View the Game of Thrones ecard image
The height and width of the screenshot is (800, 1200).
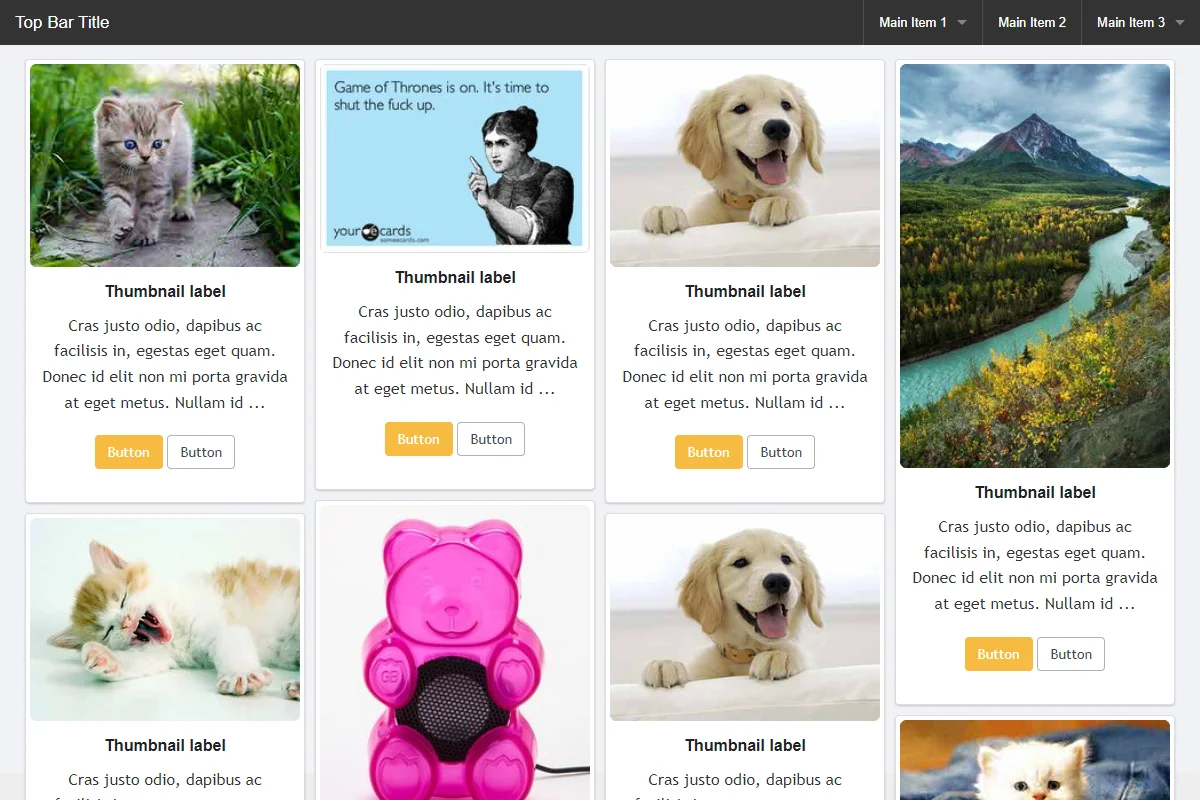pos(455,158)
